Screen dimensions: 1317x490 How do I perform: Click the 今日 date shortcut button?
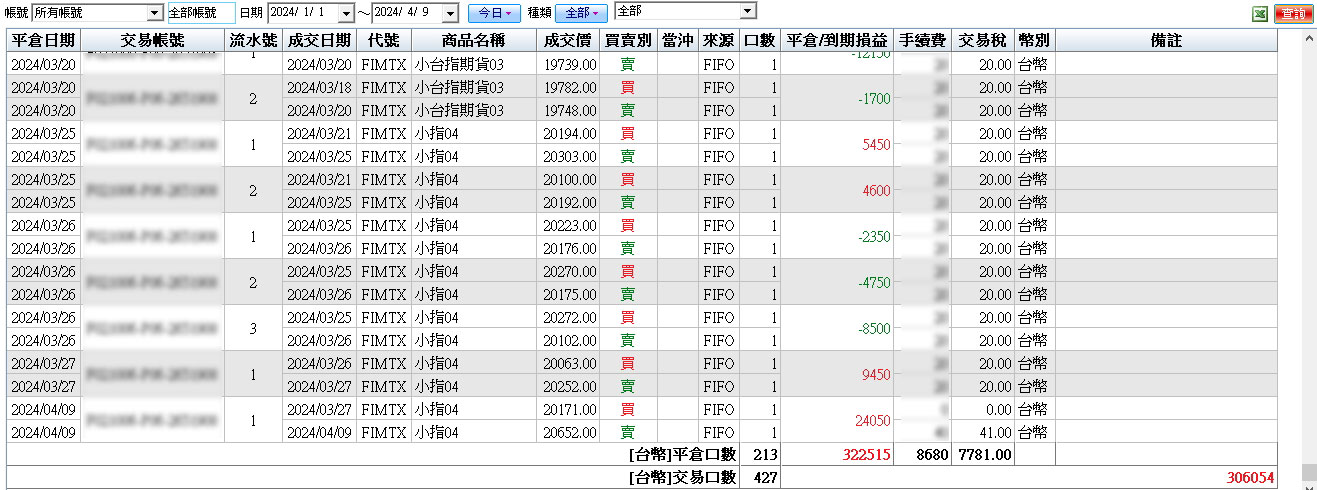[x=494, y=13]
